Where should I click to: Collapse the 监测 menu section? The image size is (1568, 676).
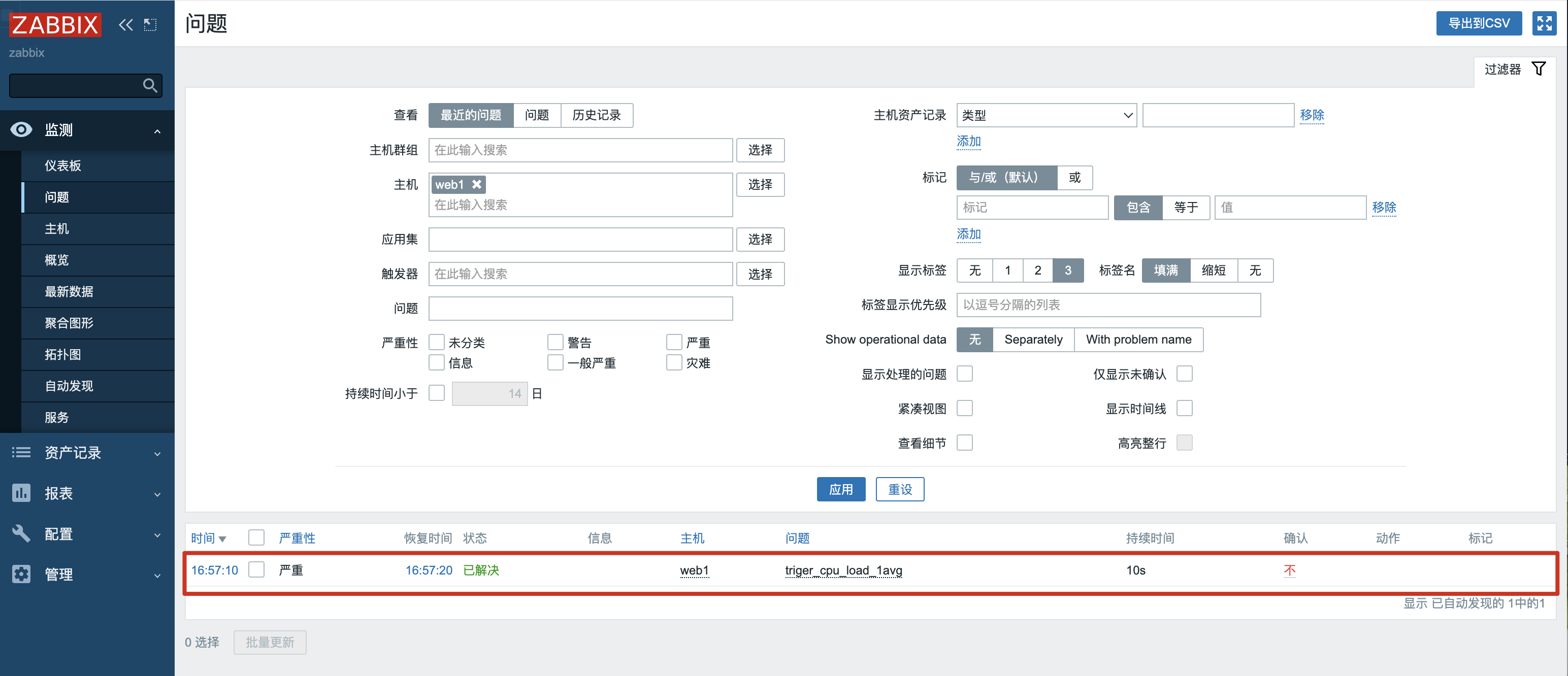(x=157, y=130)
